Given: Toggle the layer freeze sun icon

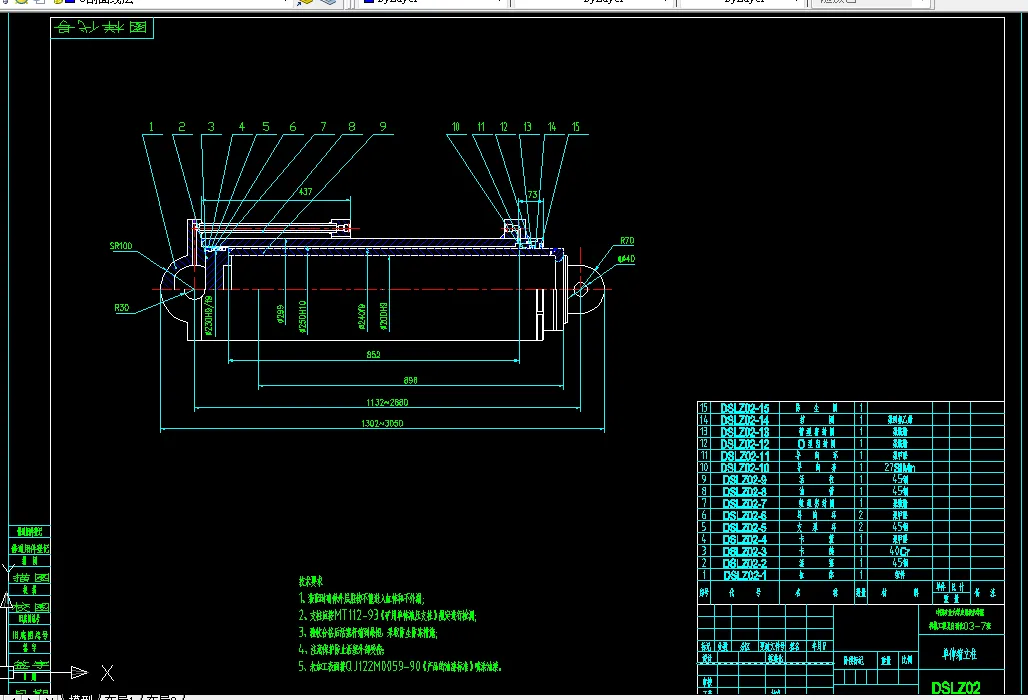Looking at the screenshot, I should tap(22, 2).
